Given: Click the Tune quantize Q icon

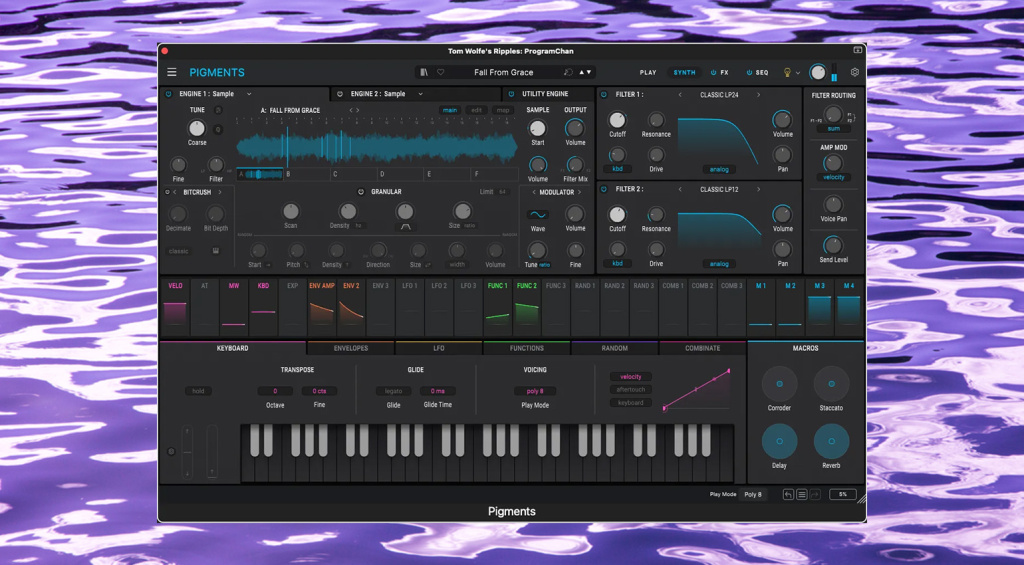Looking at the screenshot, I should tap(218, 129).
